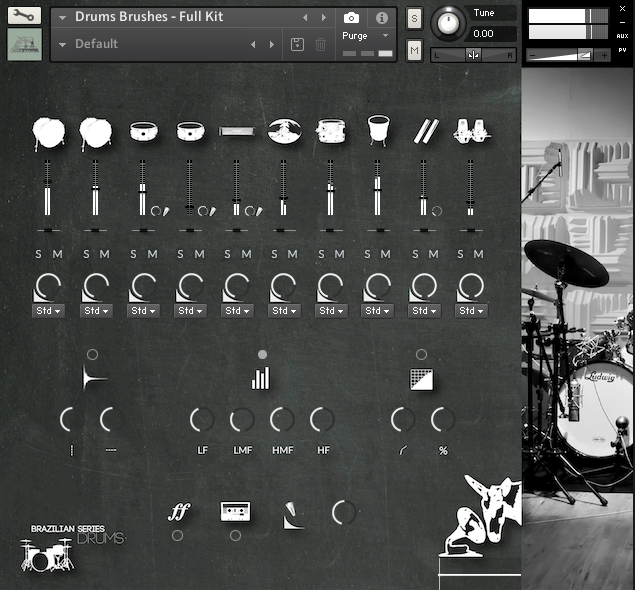Disable the equalizer power circle
635x590 pixels.
tap(262, 354)
